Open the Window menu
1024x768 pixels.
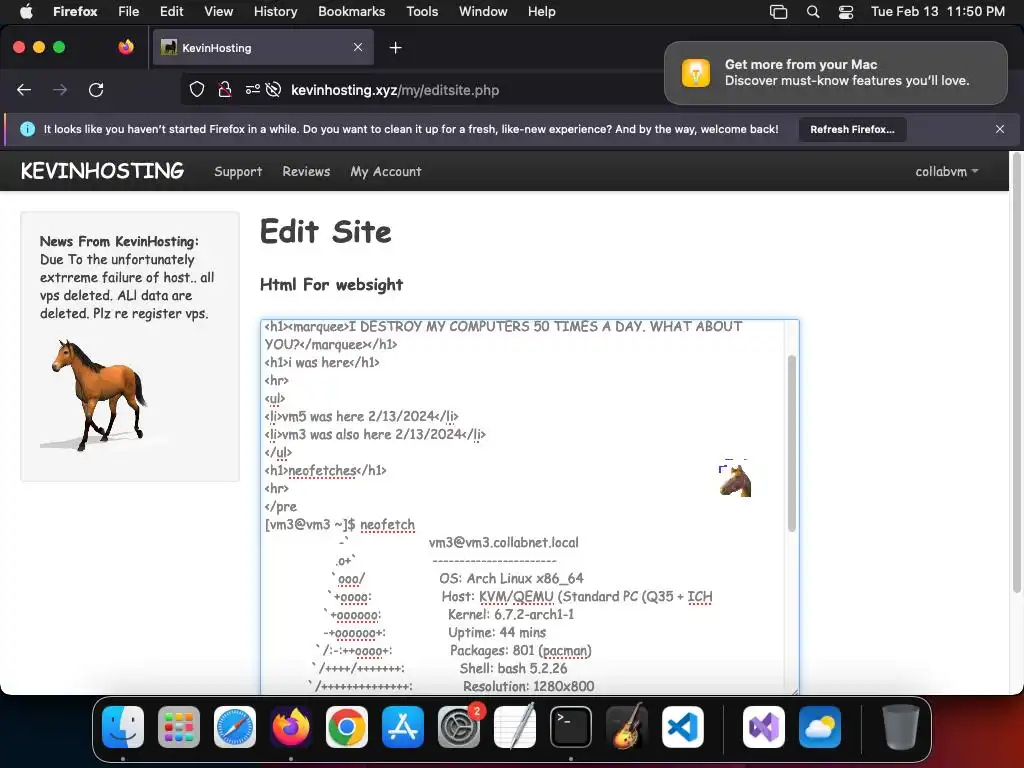[x=483, y=12]
